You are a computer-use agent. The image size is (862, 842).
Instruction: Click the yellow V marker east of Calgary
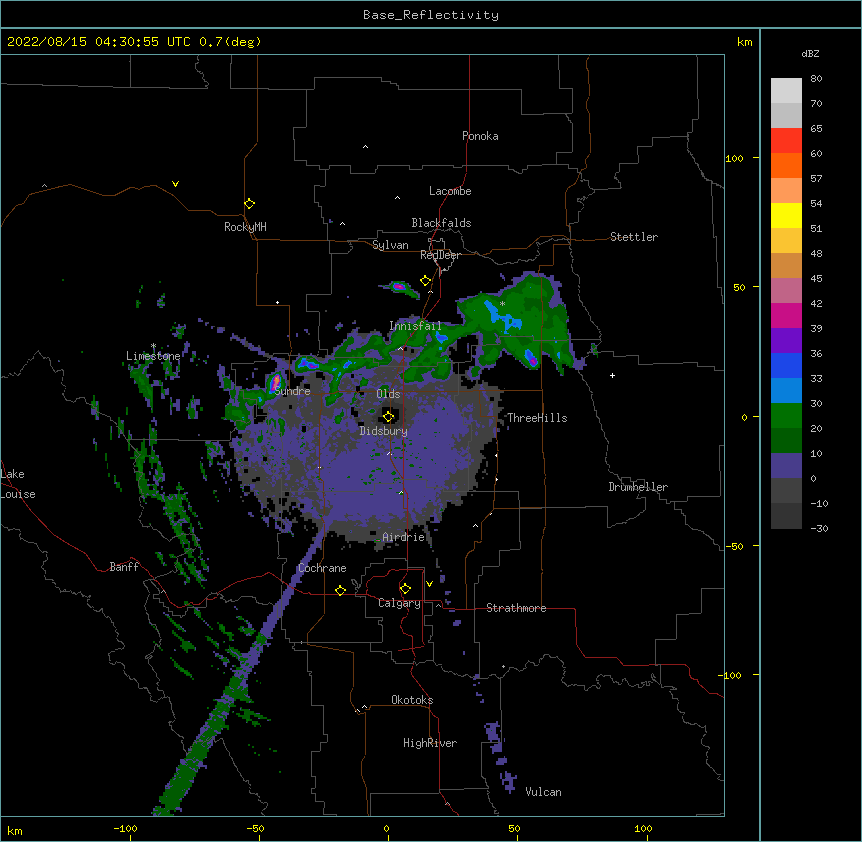click(x=429, y=584)
